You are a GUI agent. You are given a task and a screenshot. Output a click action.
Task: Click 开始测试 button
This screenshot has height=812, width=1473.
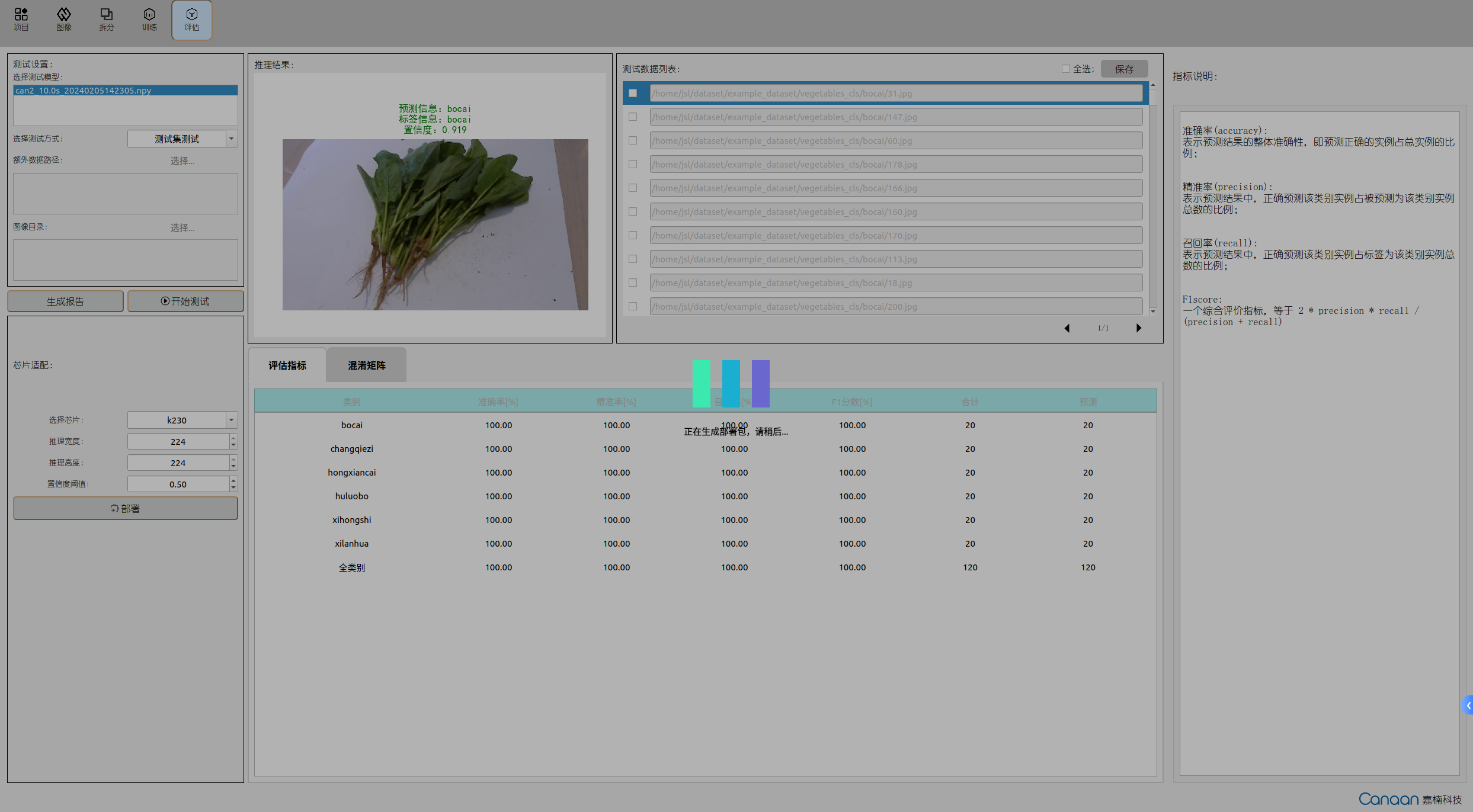184,300
